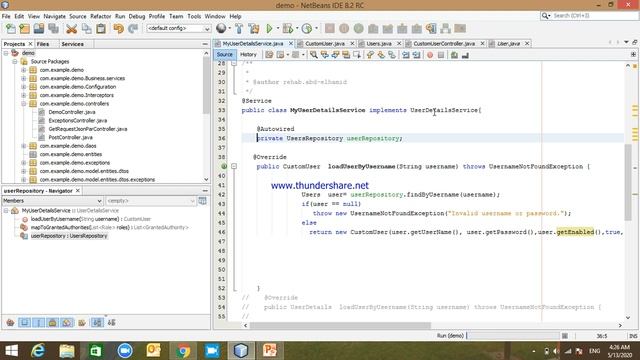Screen dimensions: 640x360
Task: Collapse loadUserByUsername method fold on line 39
Action: 234,166
